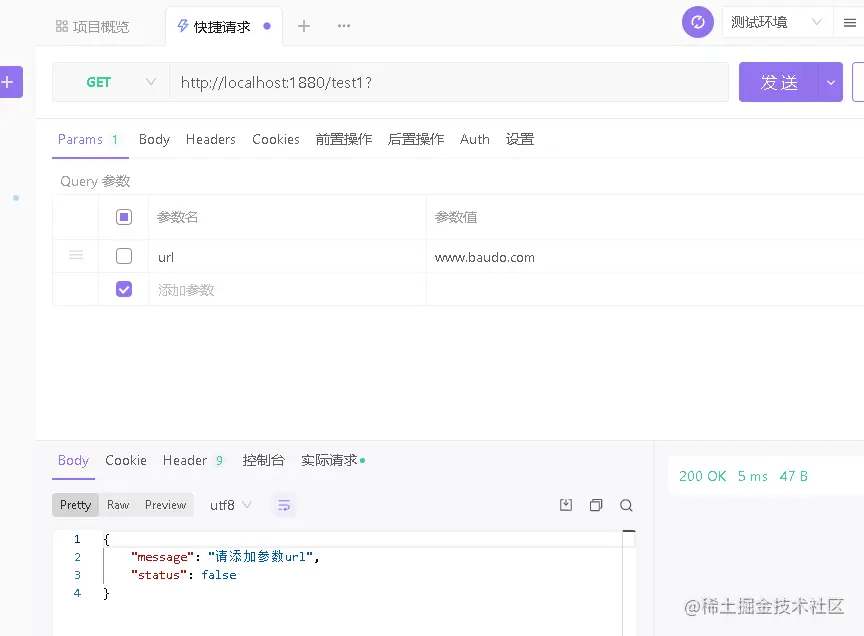Screen dimensions: 864x636
Task: Click the 47 B response size
Action: 793,476
